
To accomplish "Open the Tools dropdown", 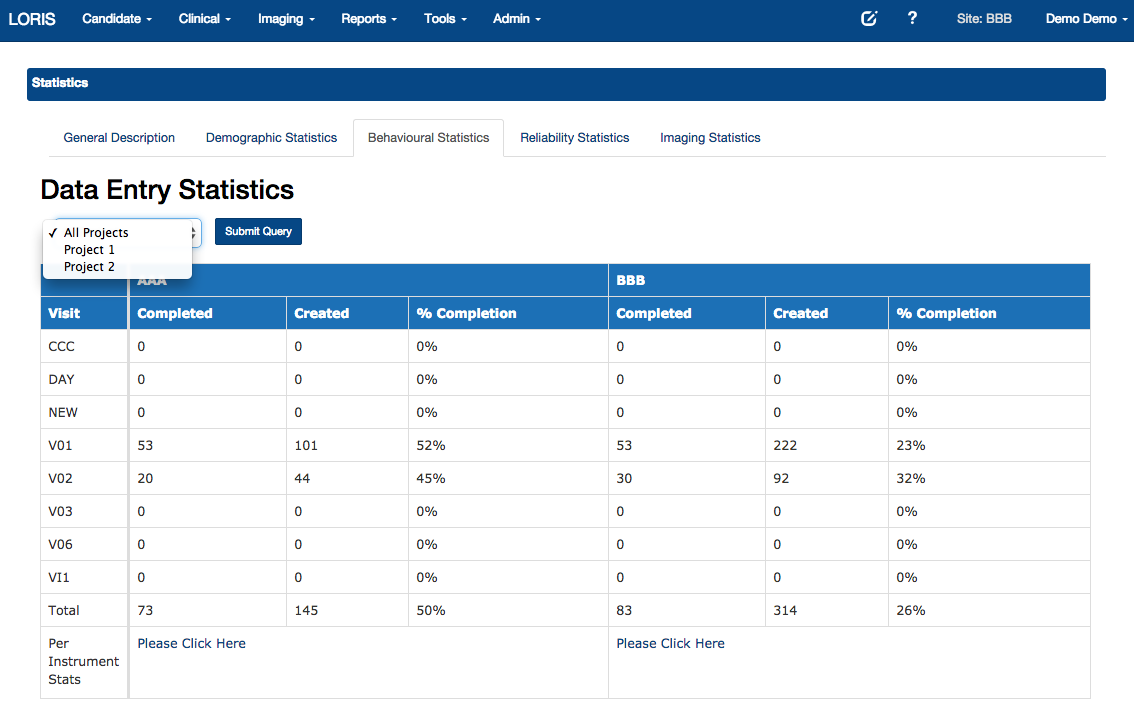I will (x=445, y=19).
